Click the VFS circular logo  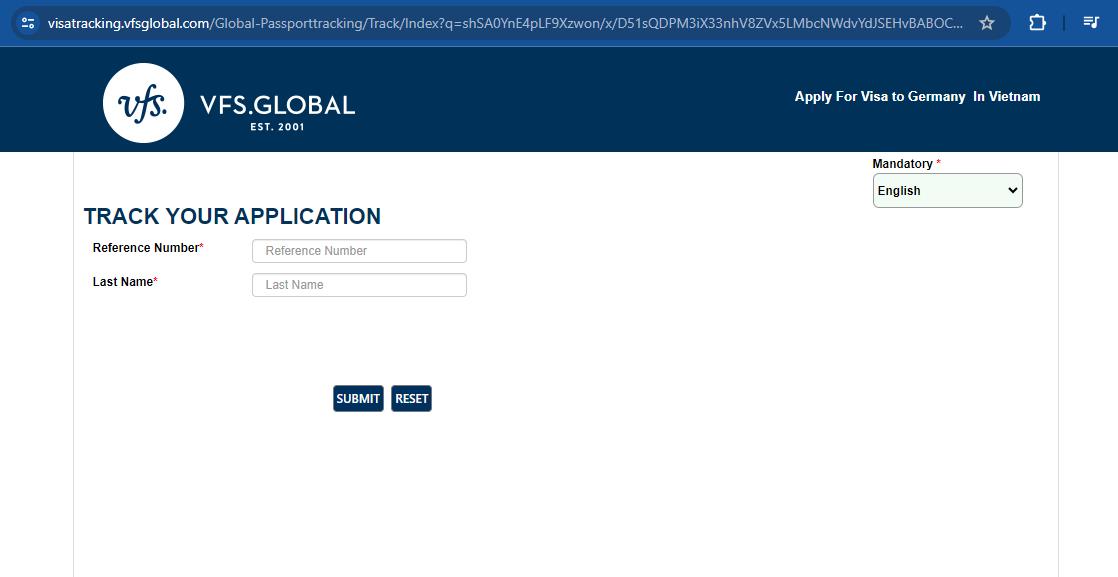point(143,103)
